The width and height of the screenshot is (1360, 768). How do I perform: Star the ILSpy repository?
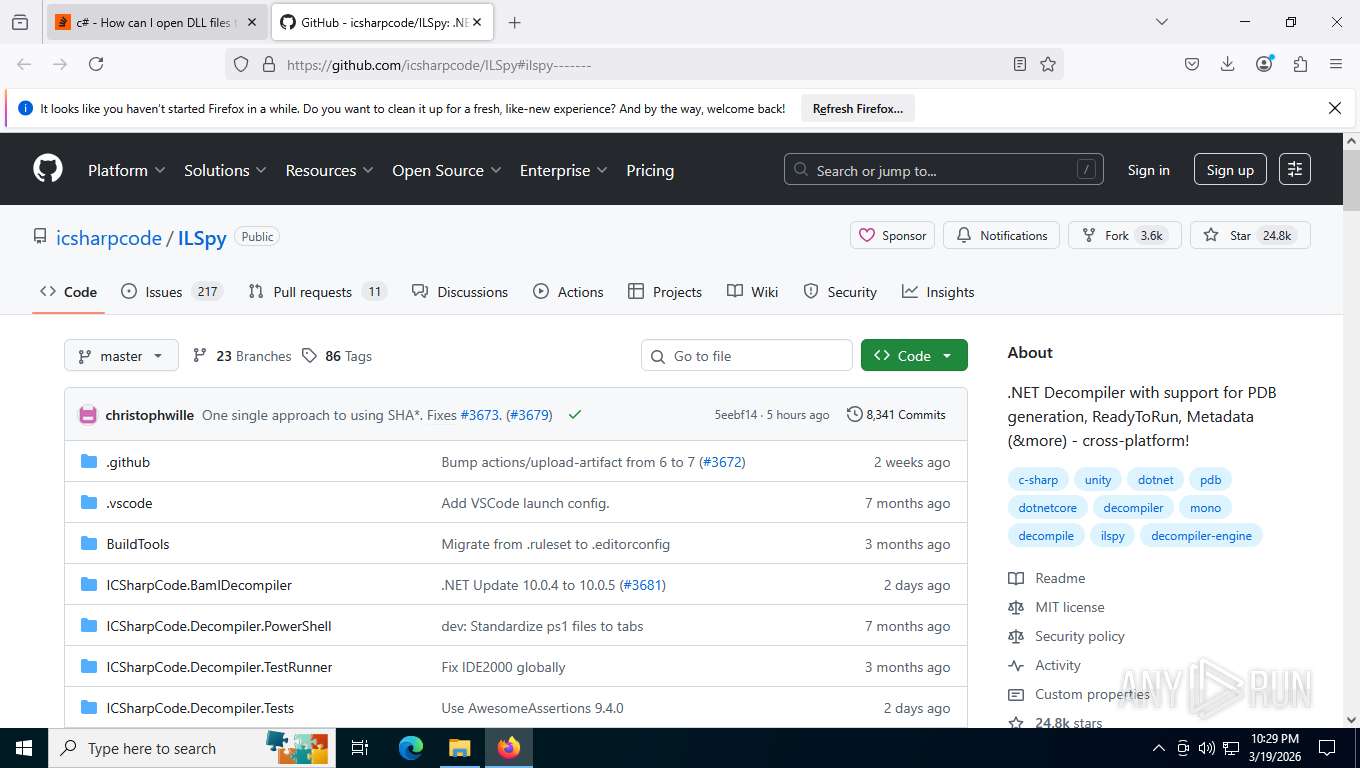click(1250, 236)
